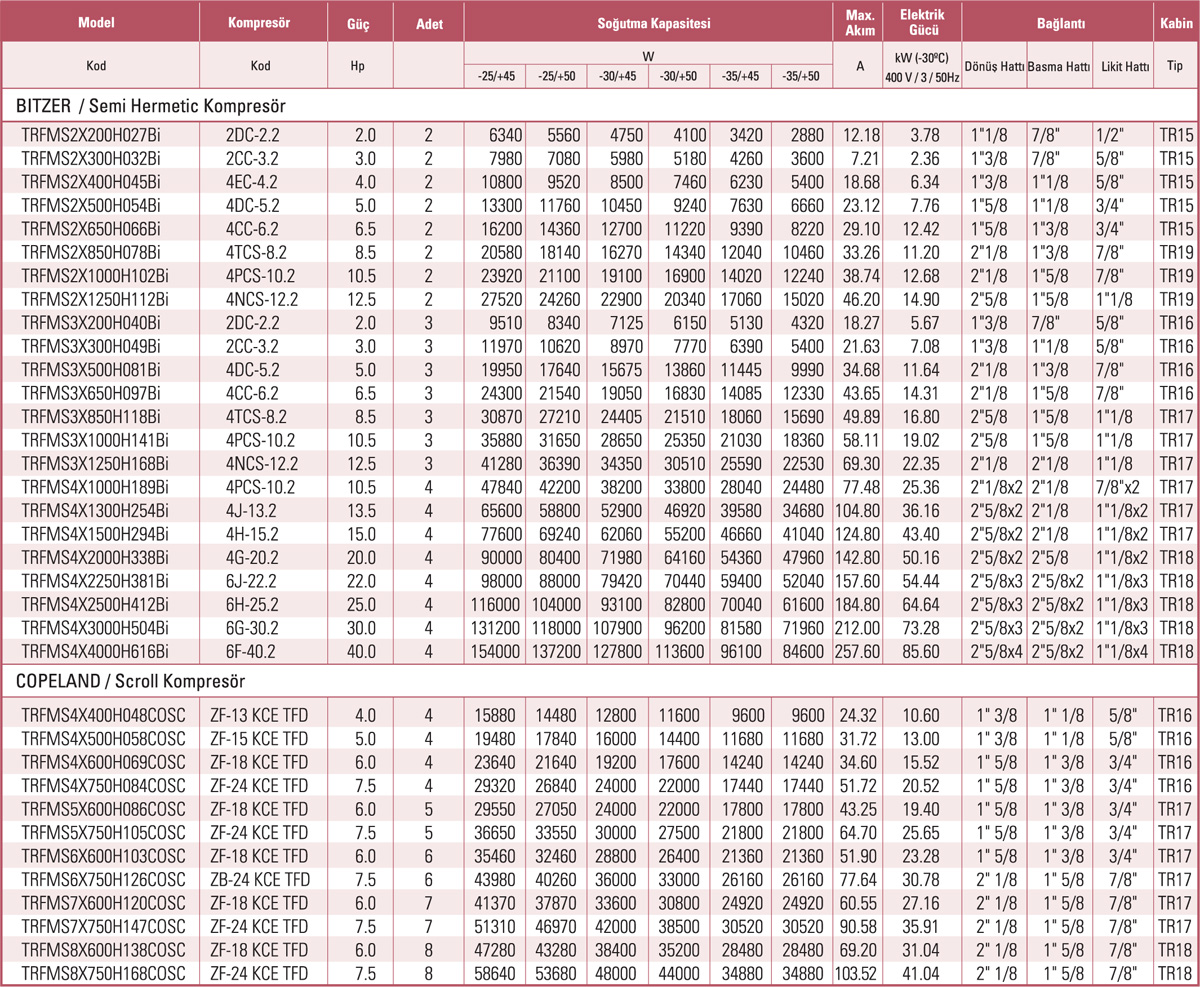
Task: Click the -35/+50 temperature subheader
Action: [802, 76]
